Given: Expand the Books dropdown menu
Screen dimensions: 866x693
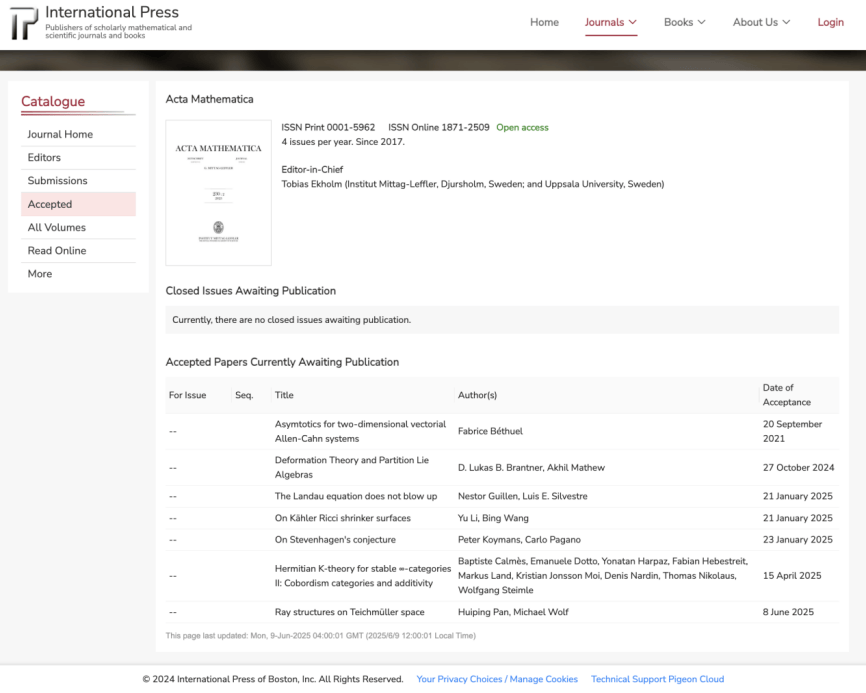Looking at the screenshot, I should (x=684, y=22).
